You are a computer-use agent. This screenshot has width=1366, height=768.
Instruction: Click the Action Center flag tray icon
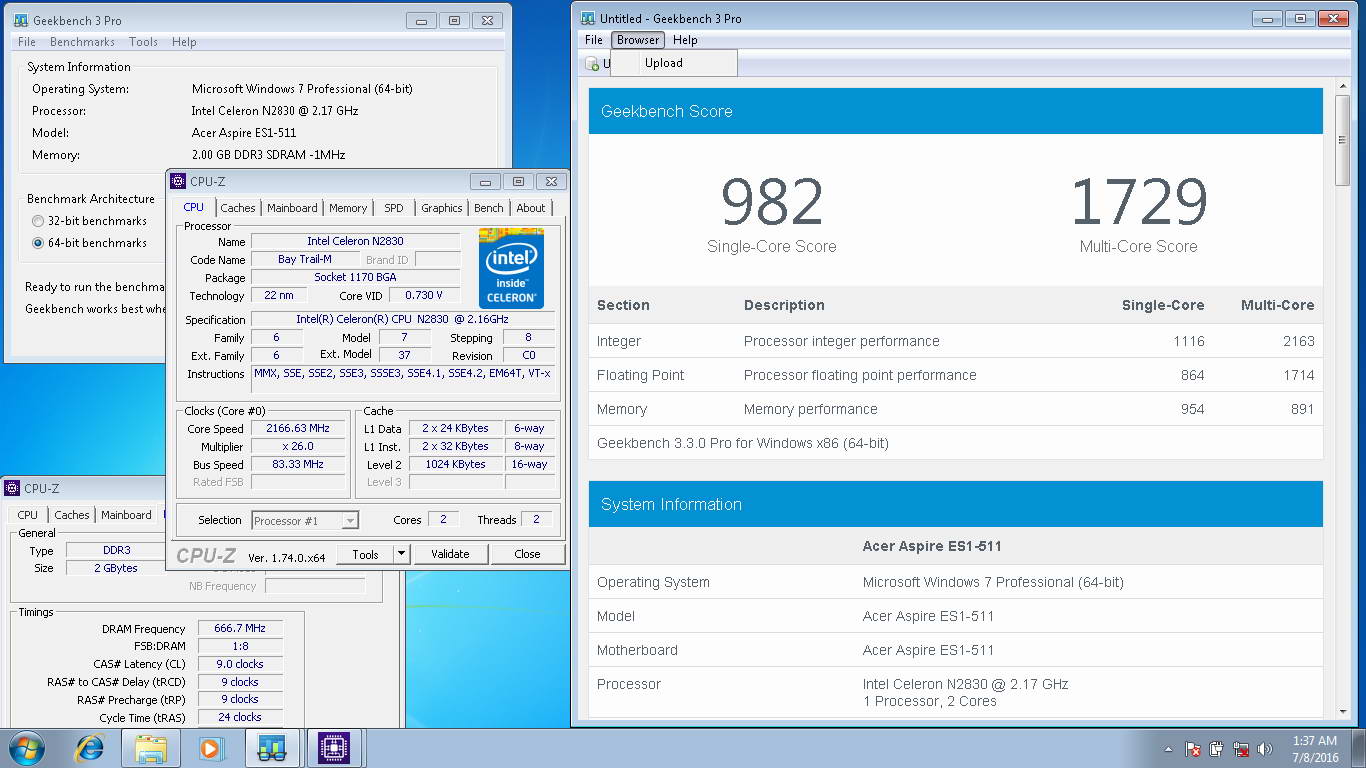coord(1193,749)
